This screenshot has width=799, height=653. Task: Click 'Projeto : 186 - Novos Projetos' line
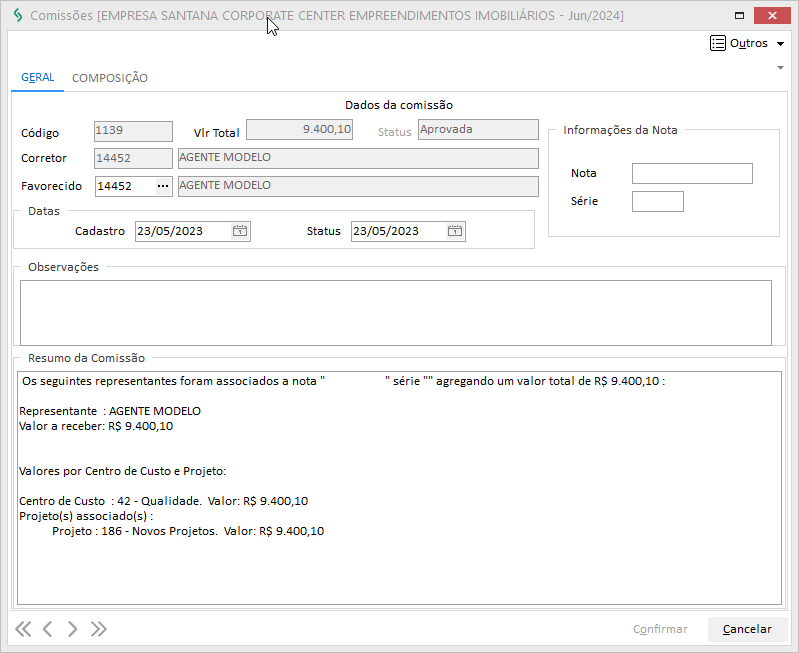188,531
